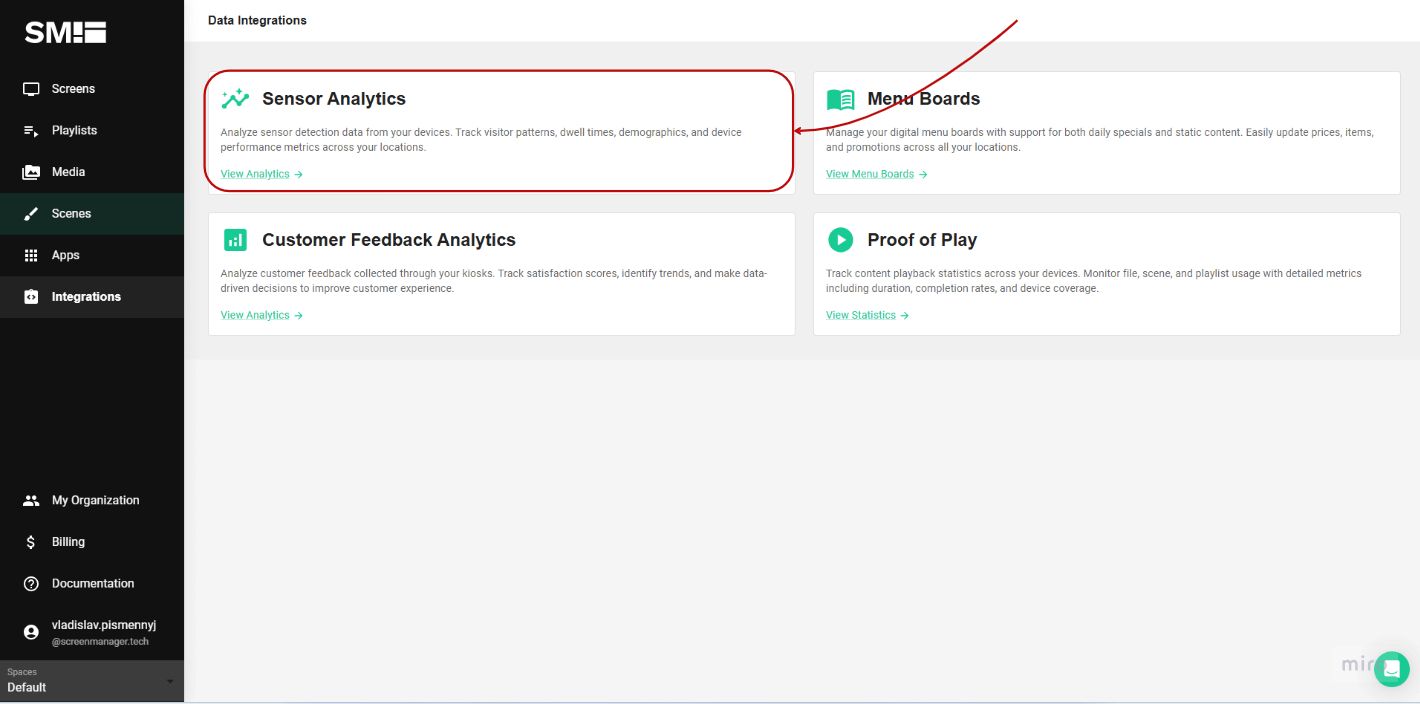This screenshot has height=704, width=1420.
Task: Open the chat support launcher icon
Action: coord(1392,669)
